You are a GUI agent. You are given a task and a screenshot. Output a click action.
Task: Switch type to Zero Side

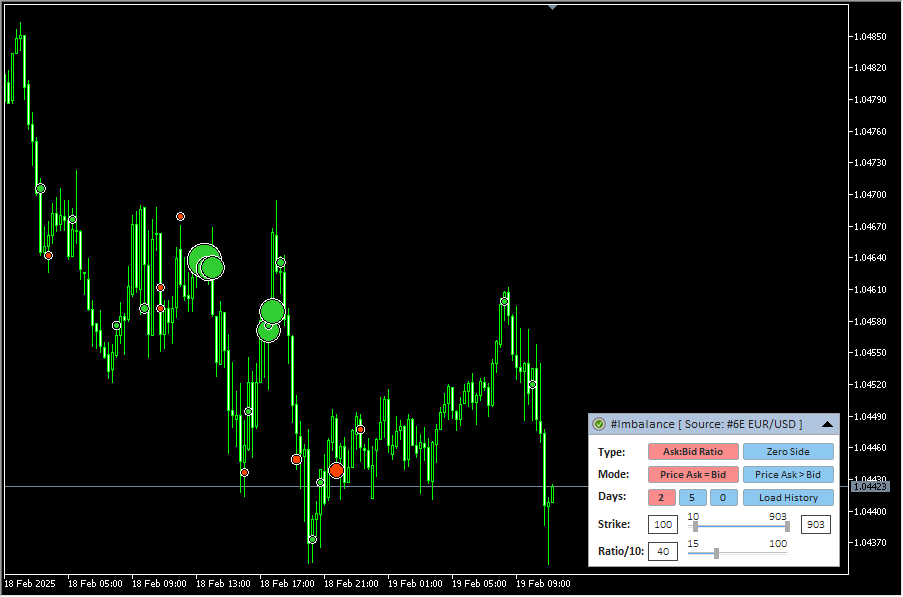[x=788, y=452]
